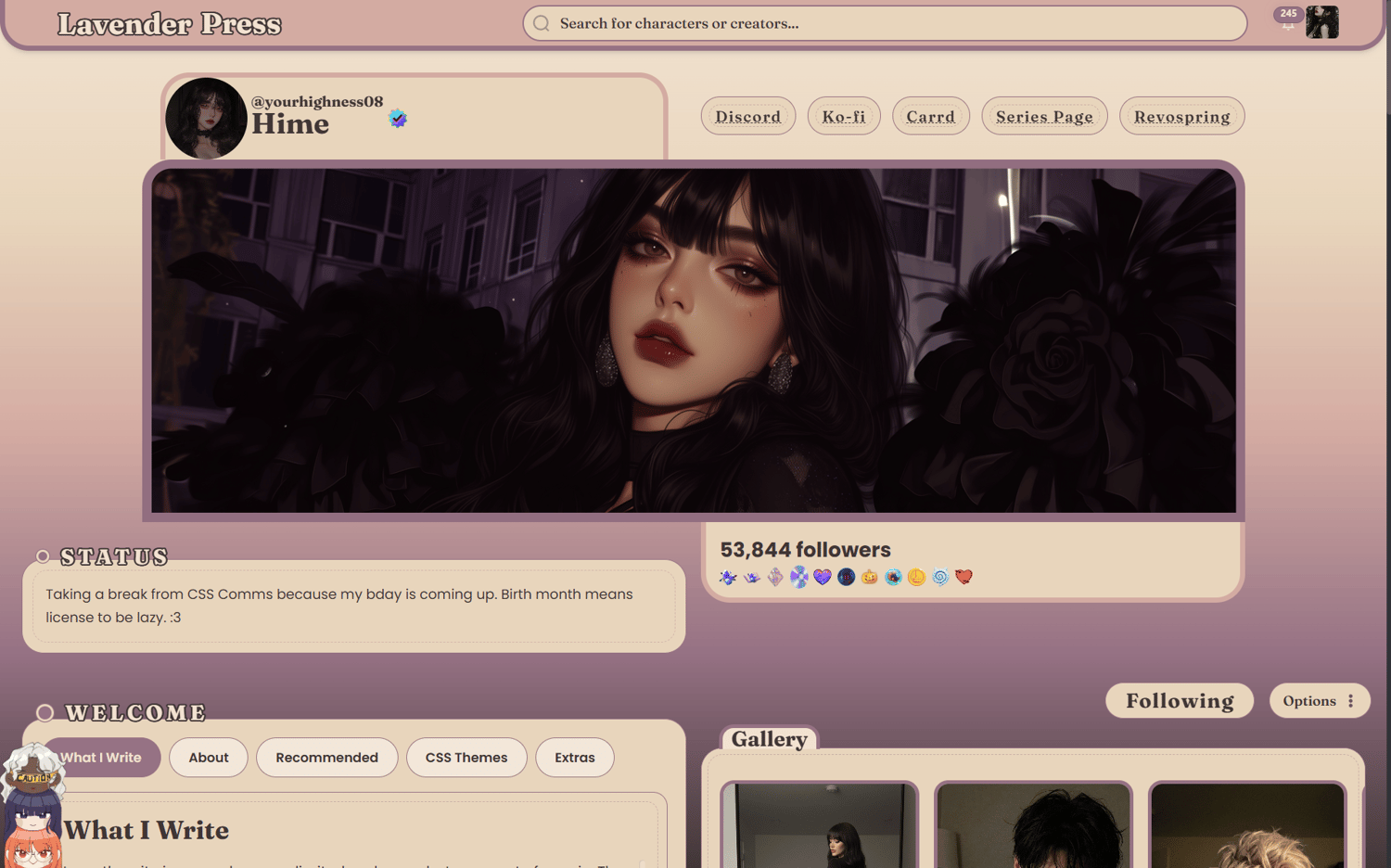This screenshot has height=868, width=1391.
Task: Open the Options dropdown menu
Action: [x=1320, y=701]
